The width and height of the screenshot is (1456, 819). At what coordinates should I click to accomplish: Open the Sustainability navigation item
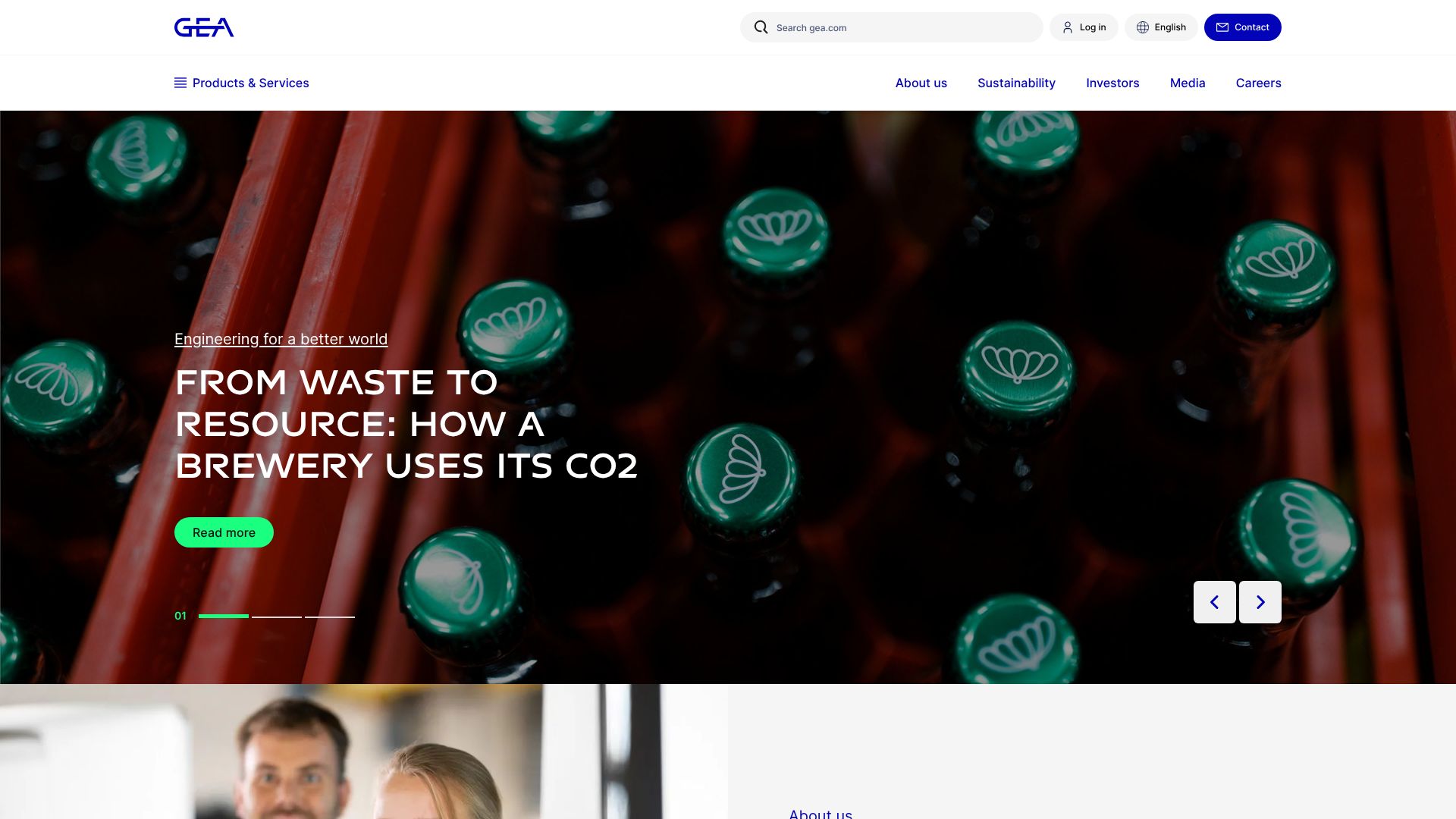point(1016,83)
